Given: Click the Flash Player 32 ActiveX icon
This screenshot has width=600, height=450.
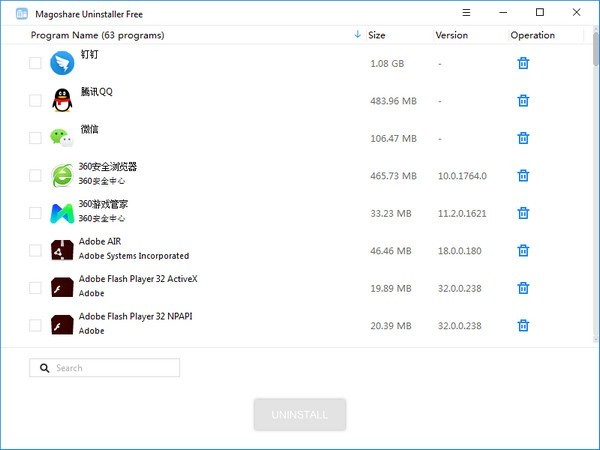Looking at the screenshot, I should pos(62,287).
